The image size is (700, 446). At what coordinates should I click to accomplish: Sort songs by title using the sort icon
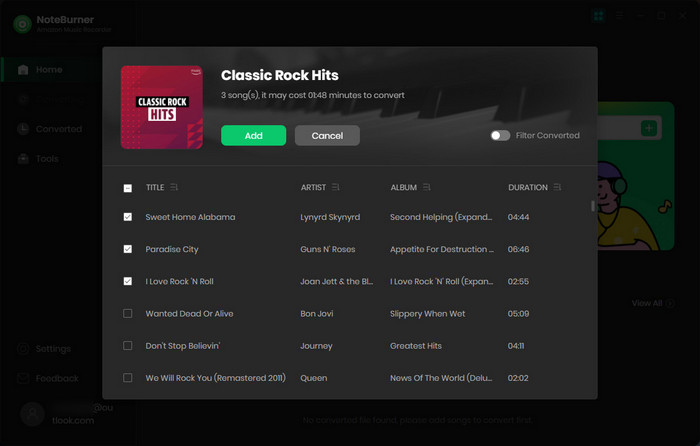tap(174, 188)
